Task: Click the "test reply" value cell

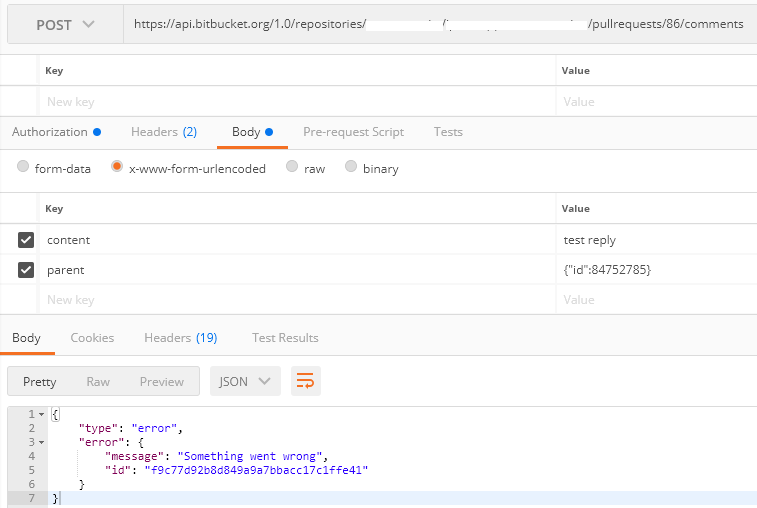Action: tap(657, 240)
